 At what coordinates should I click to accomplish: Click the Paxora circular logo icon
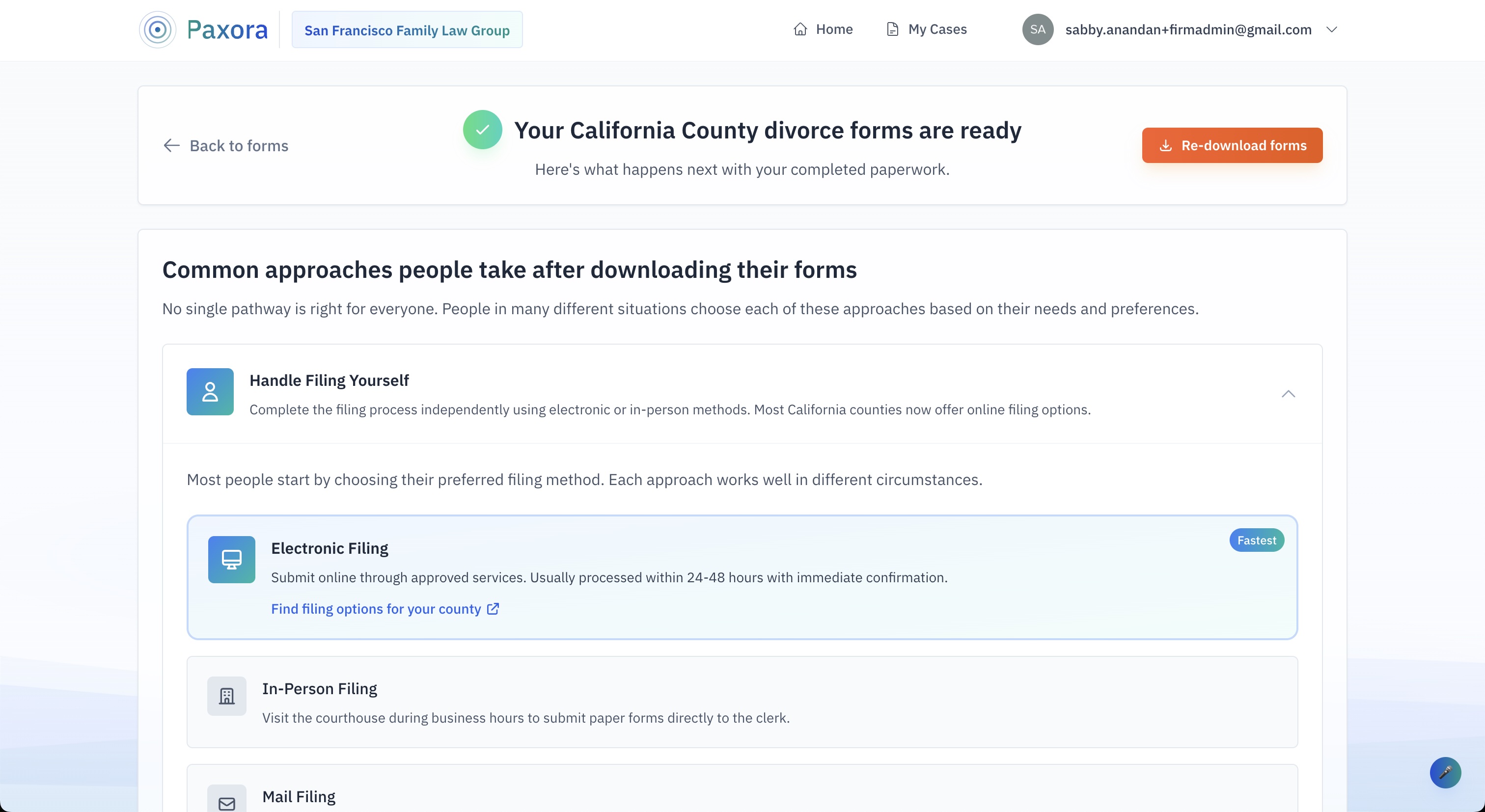tap(157, 29)
